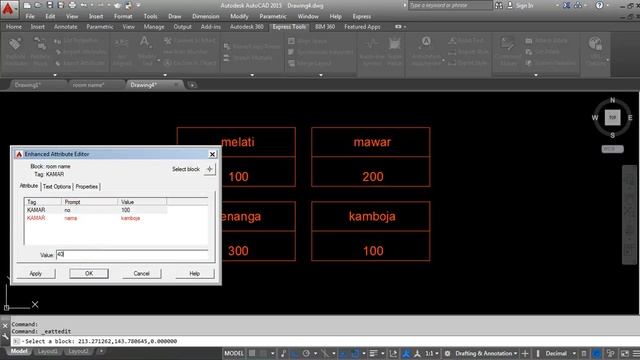This screenshot has width=640, height=360.
Task: Select the KAMAR row with value kamboja
Action: 96,218
